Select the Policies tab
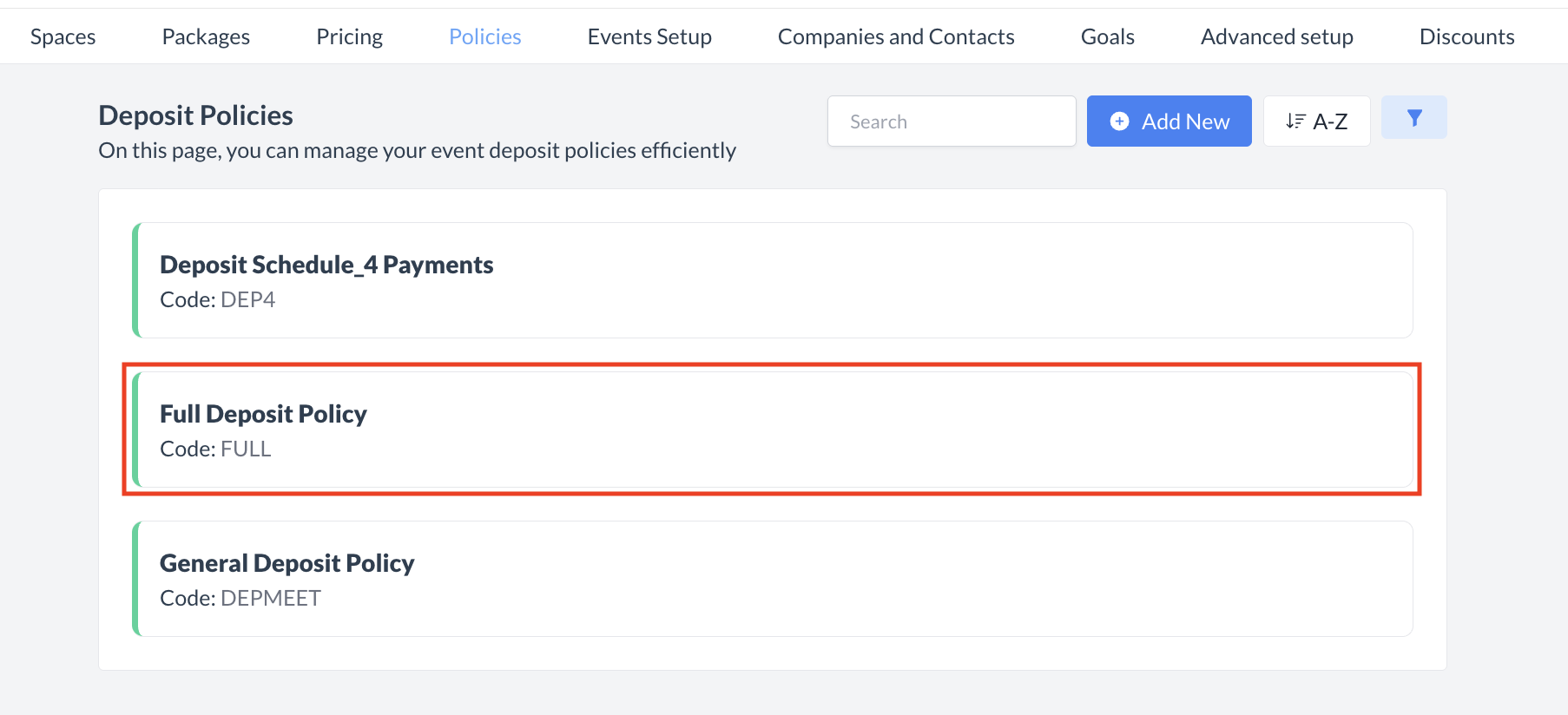 coord(484,36)
